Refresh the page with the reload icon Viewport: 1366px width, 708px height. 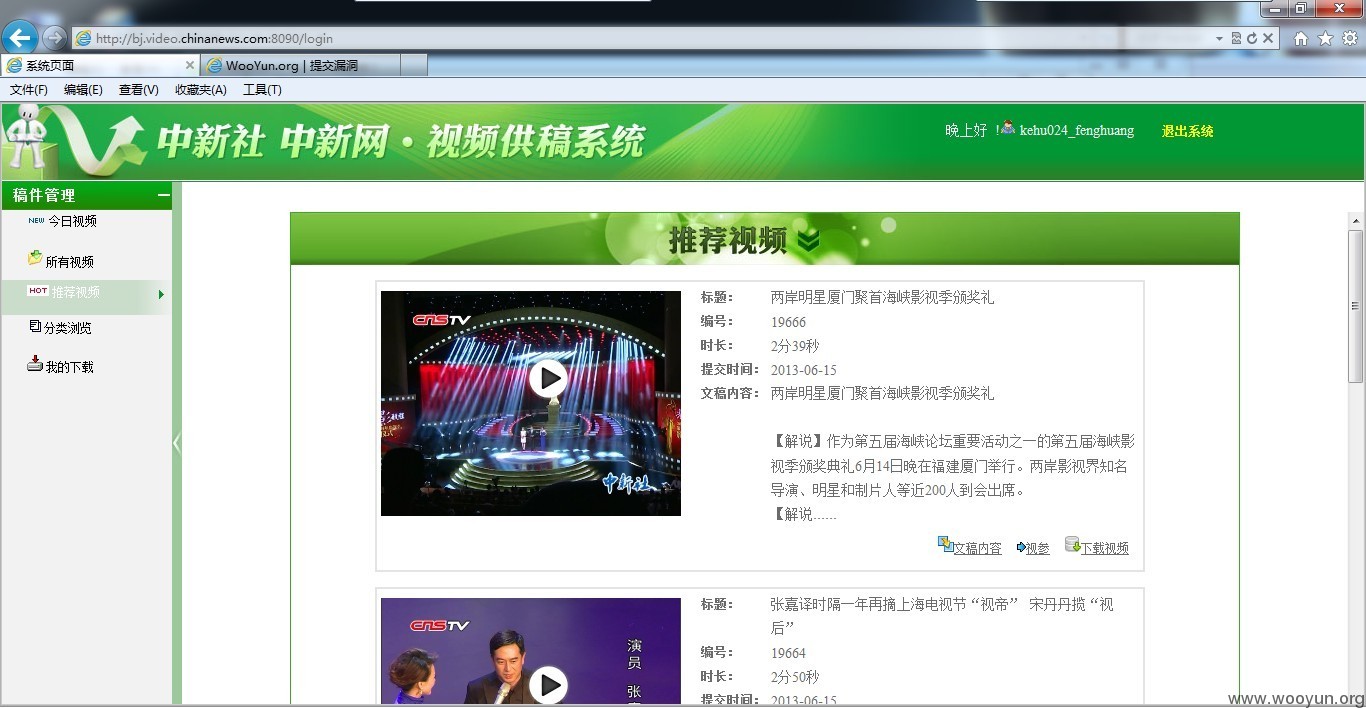pos(1251,38)
